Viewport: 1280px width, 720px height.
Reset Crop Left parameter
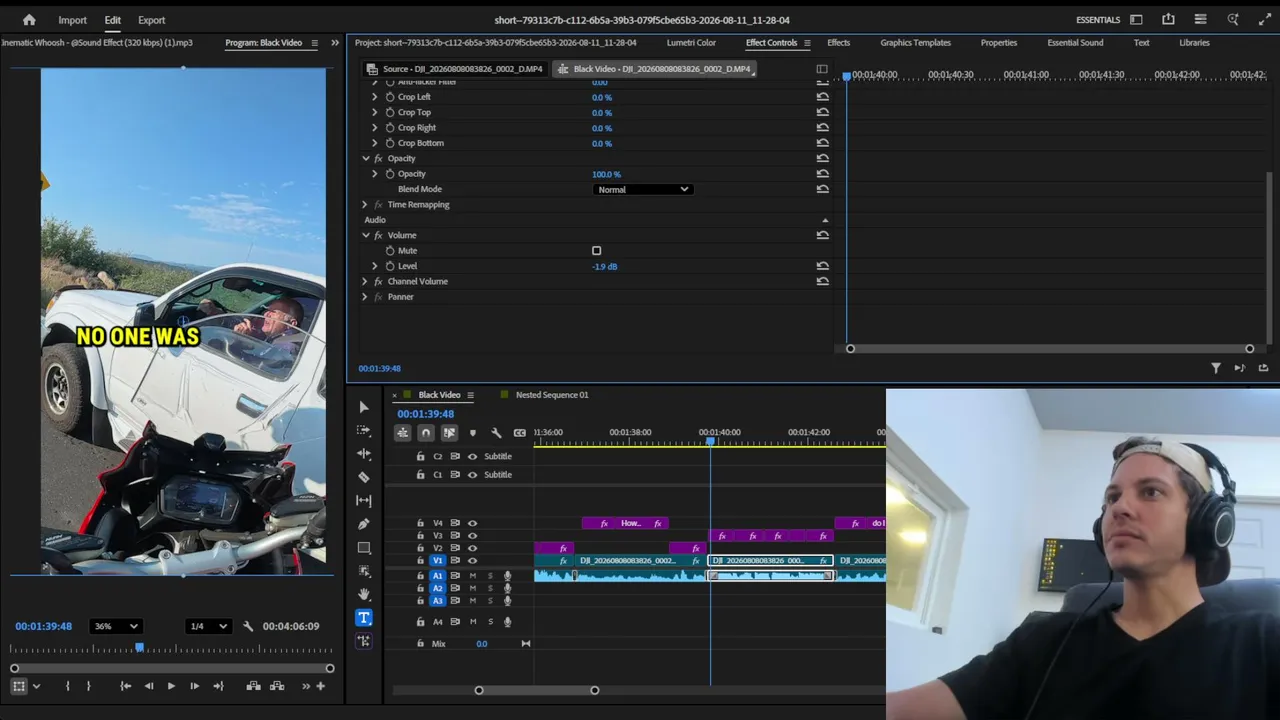coord(822,97)
